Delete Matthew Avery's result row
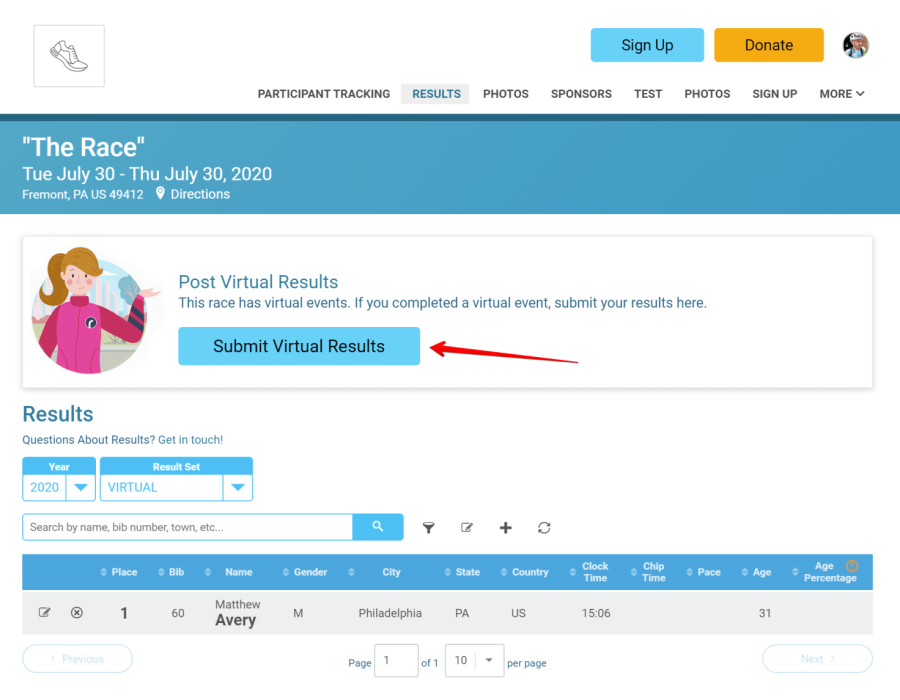Viewport: 900px width, 700px height. coord(76,612)
